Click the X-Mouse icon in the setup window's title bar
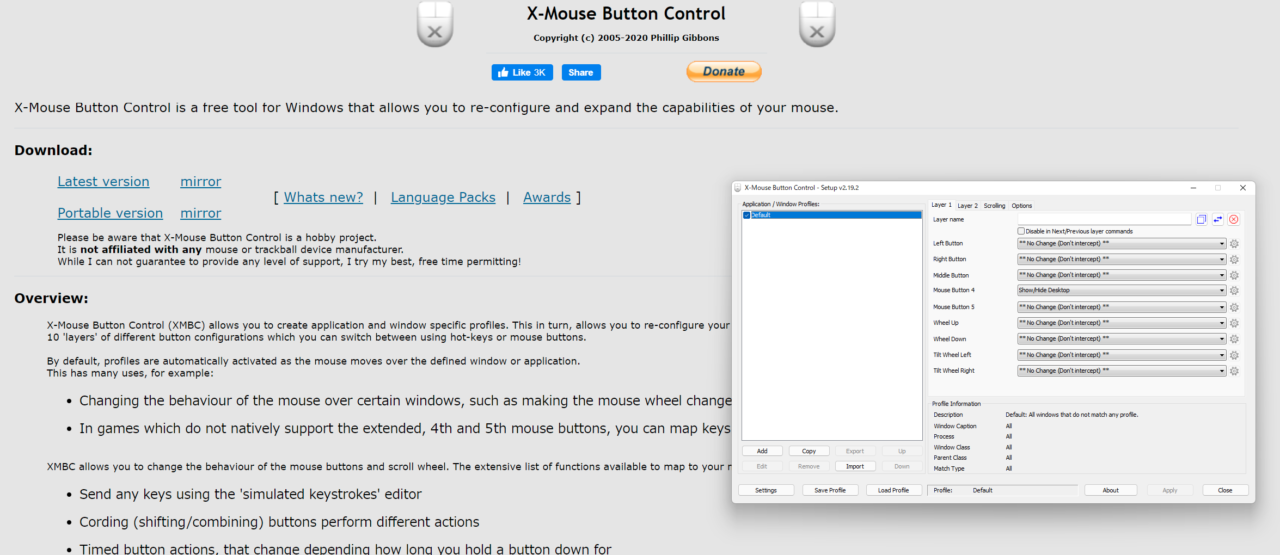Image resolution: width=1280 pixels, height=555 pixels. (738, 187)
